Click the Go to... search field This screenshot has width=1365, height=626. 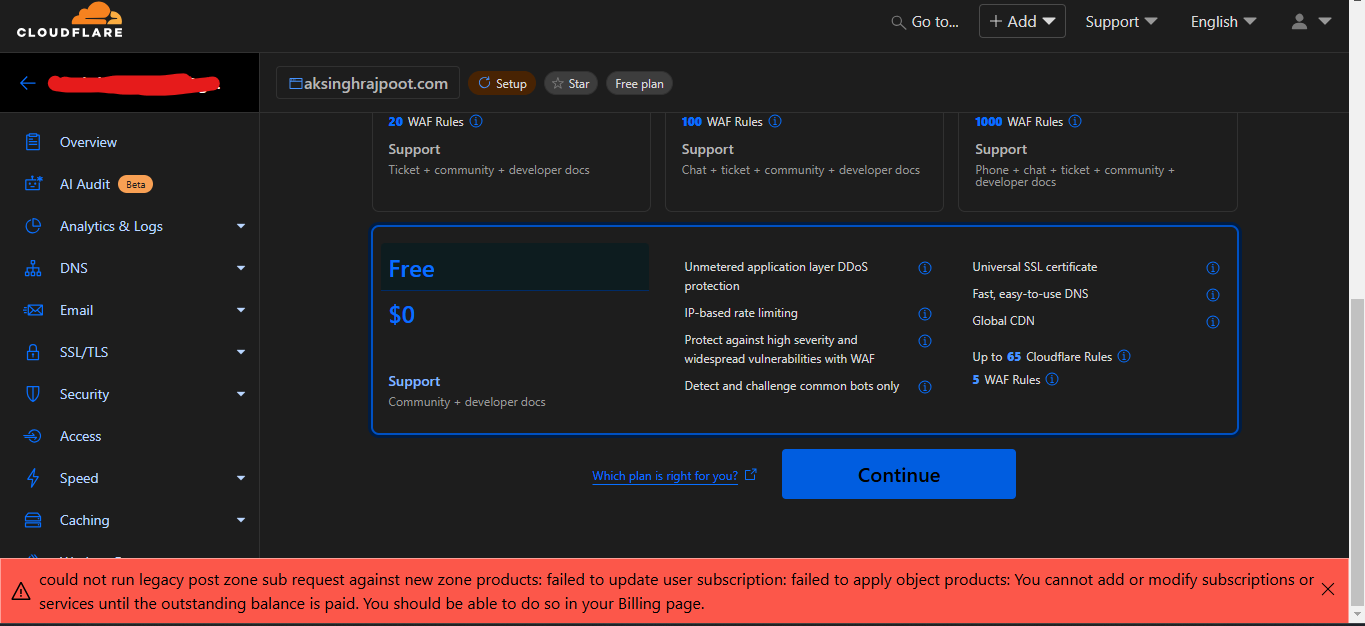pos(925,22)
